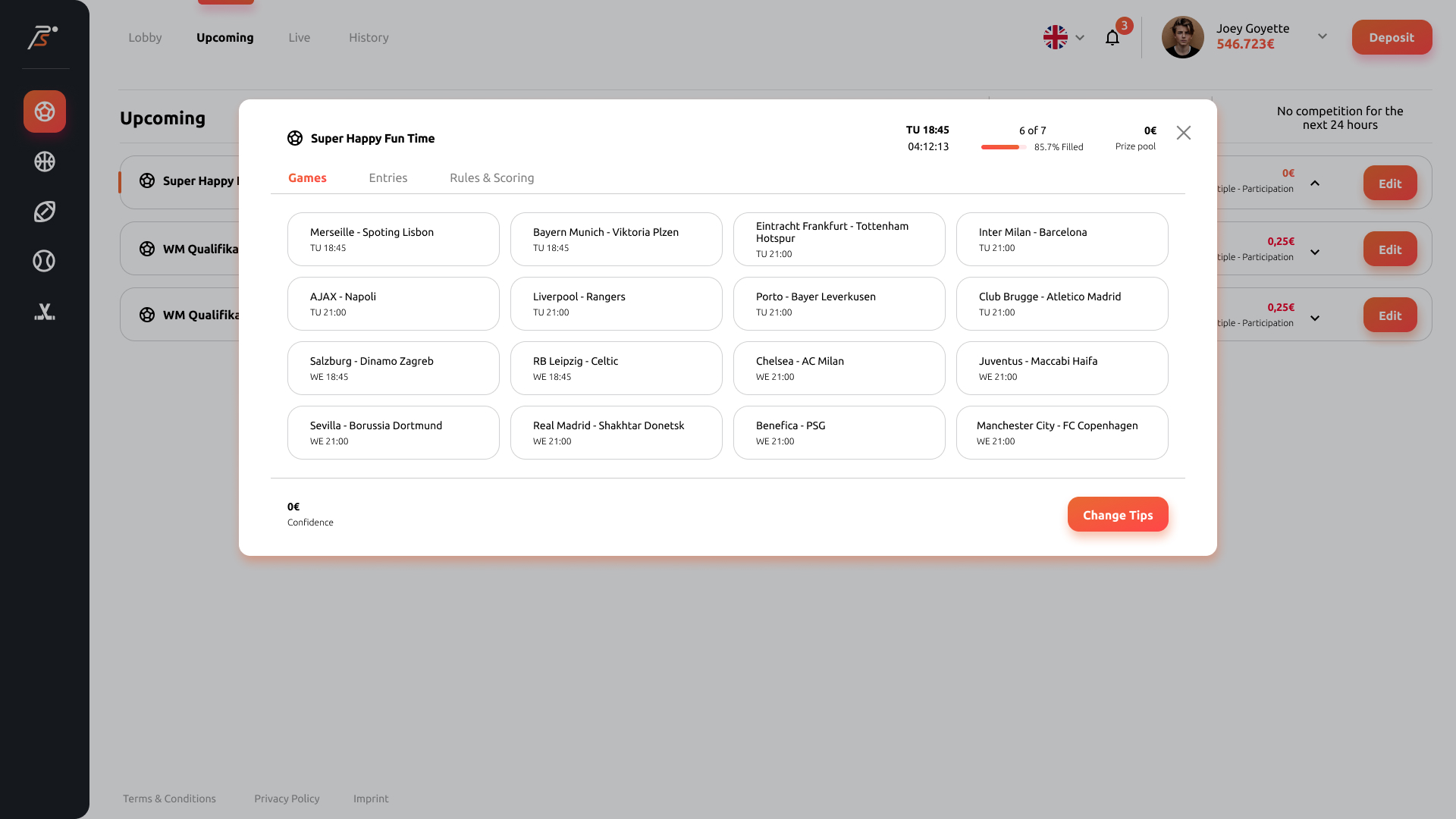The height and width of the screenshot is (819, 1456).
Task: Close the Super Happy Fun Time dialog
Action: click(x=1183, y=133)
